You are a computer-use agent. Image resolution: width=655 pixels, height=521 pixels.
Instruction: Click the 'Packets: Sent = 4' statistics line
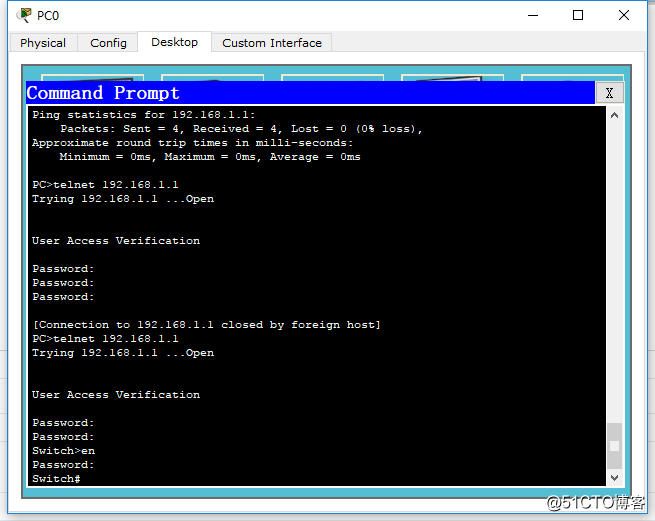(x=241, y=129)
